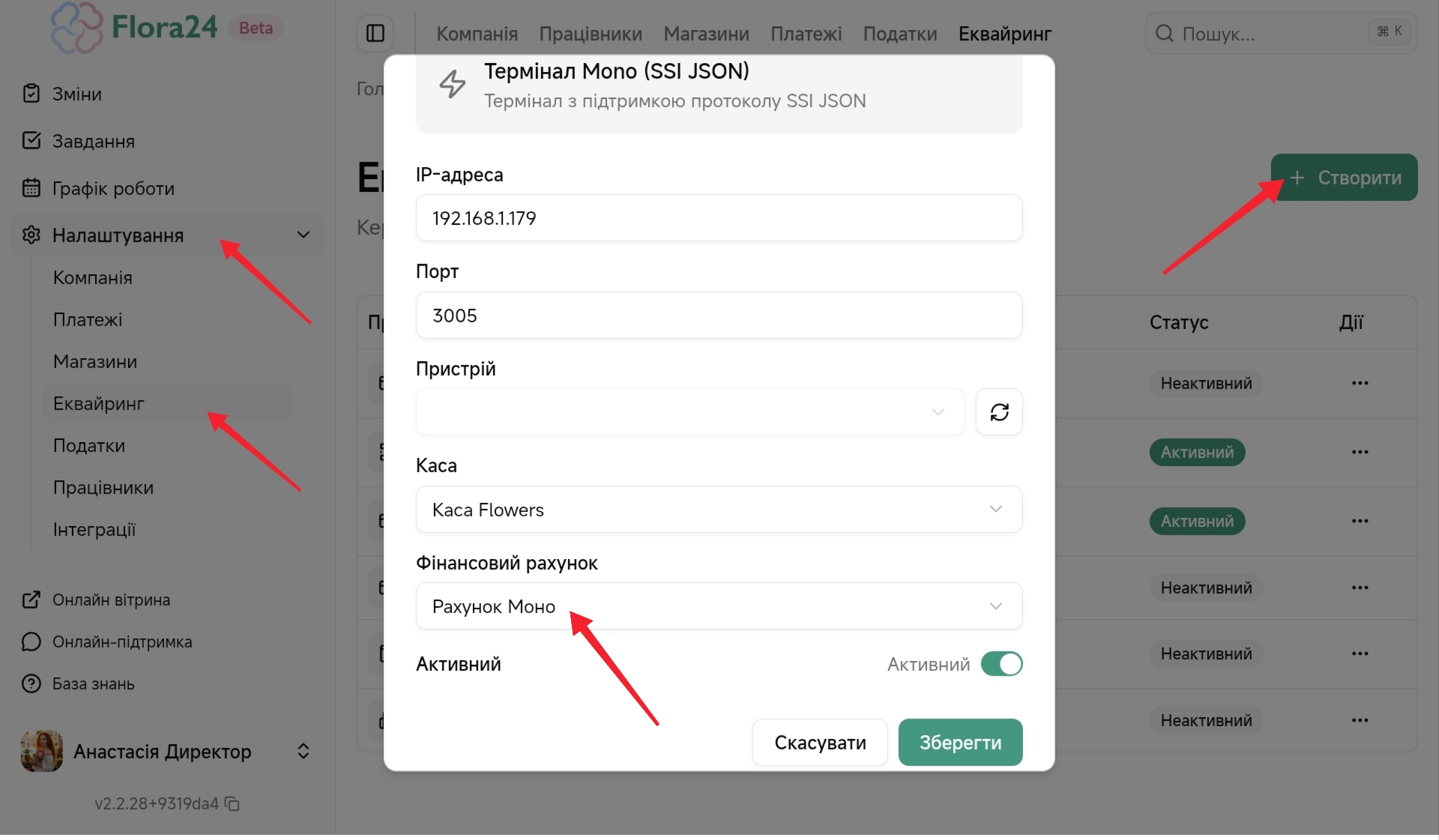Toggle the sidebar panel icon

click(x=375, y=34)
